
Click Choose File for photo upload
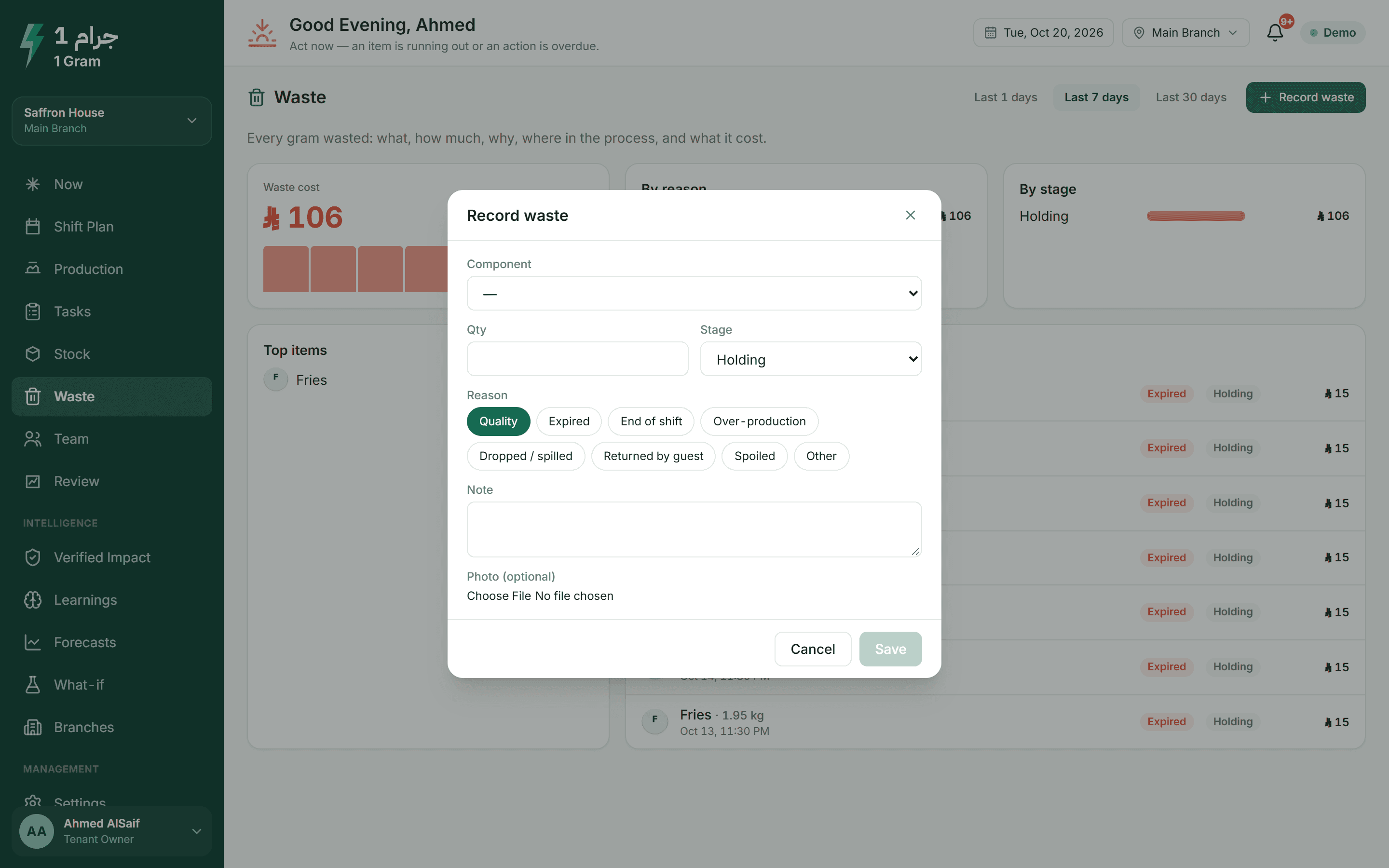(499, 596)
